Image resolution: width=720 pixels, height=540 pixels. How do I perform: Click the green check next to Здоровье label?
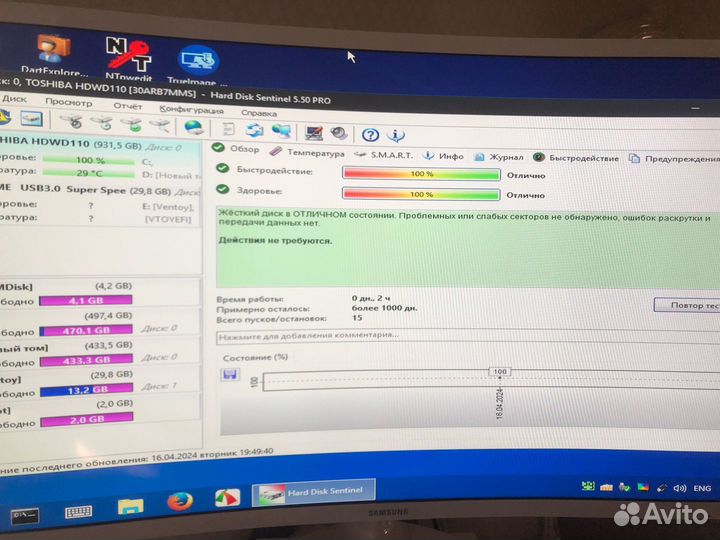pyautogui.click(x=222, y=189)
